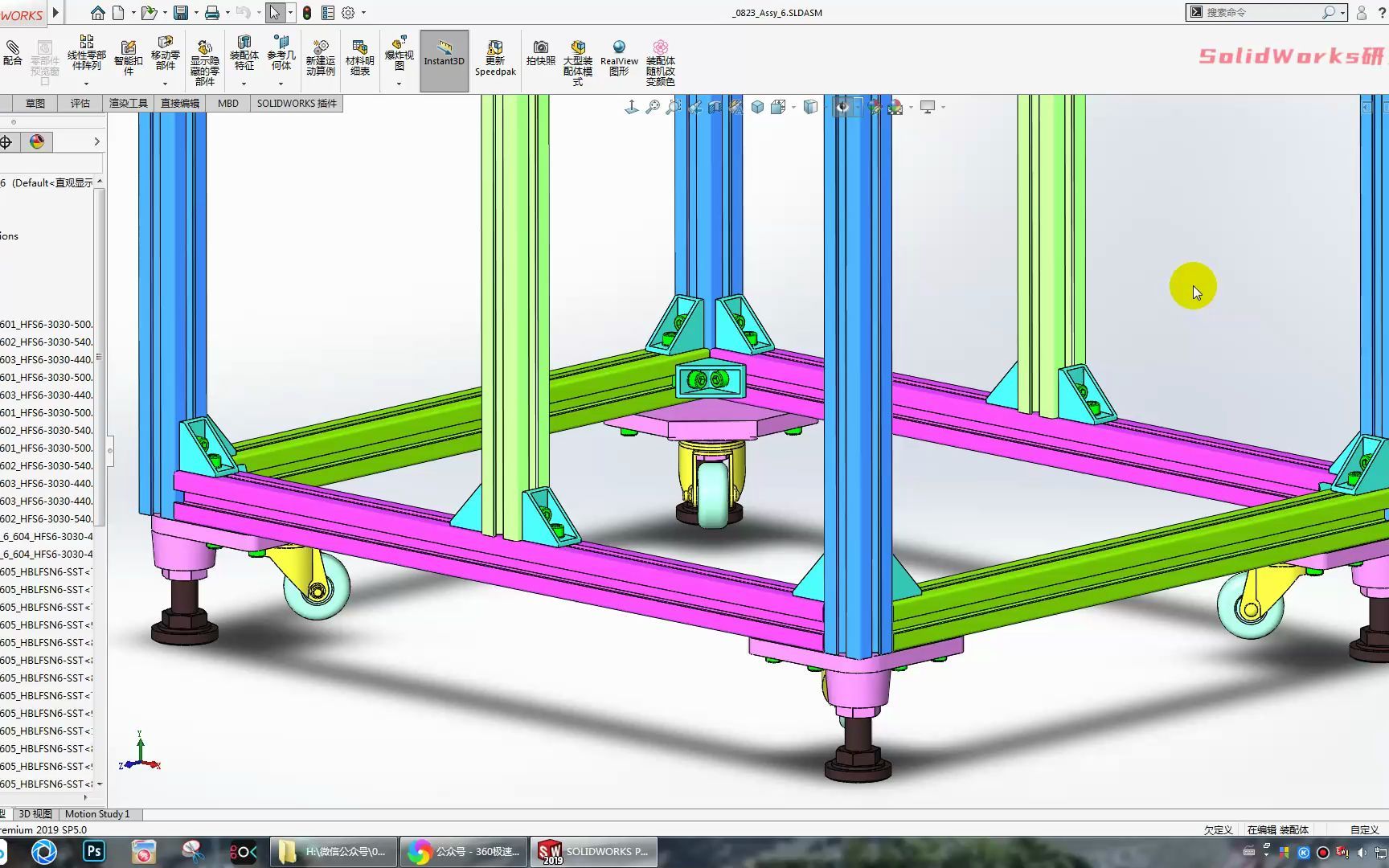1389x868 pixels.
Task: Expand the Options gear dropdown arrow
Action: pos(363,13)
